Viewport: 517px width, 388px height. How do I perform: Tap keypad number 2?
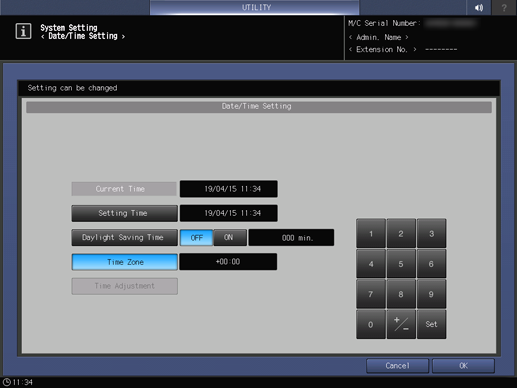click(x=401, y=233)
